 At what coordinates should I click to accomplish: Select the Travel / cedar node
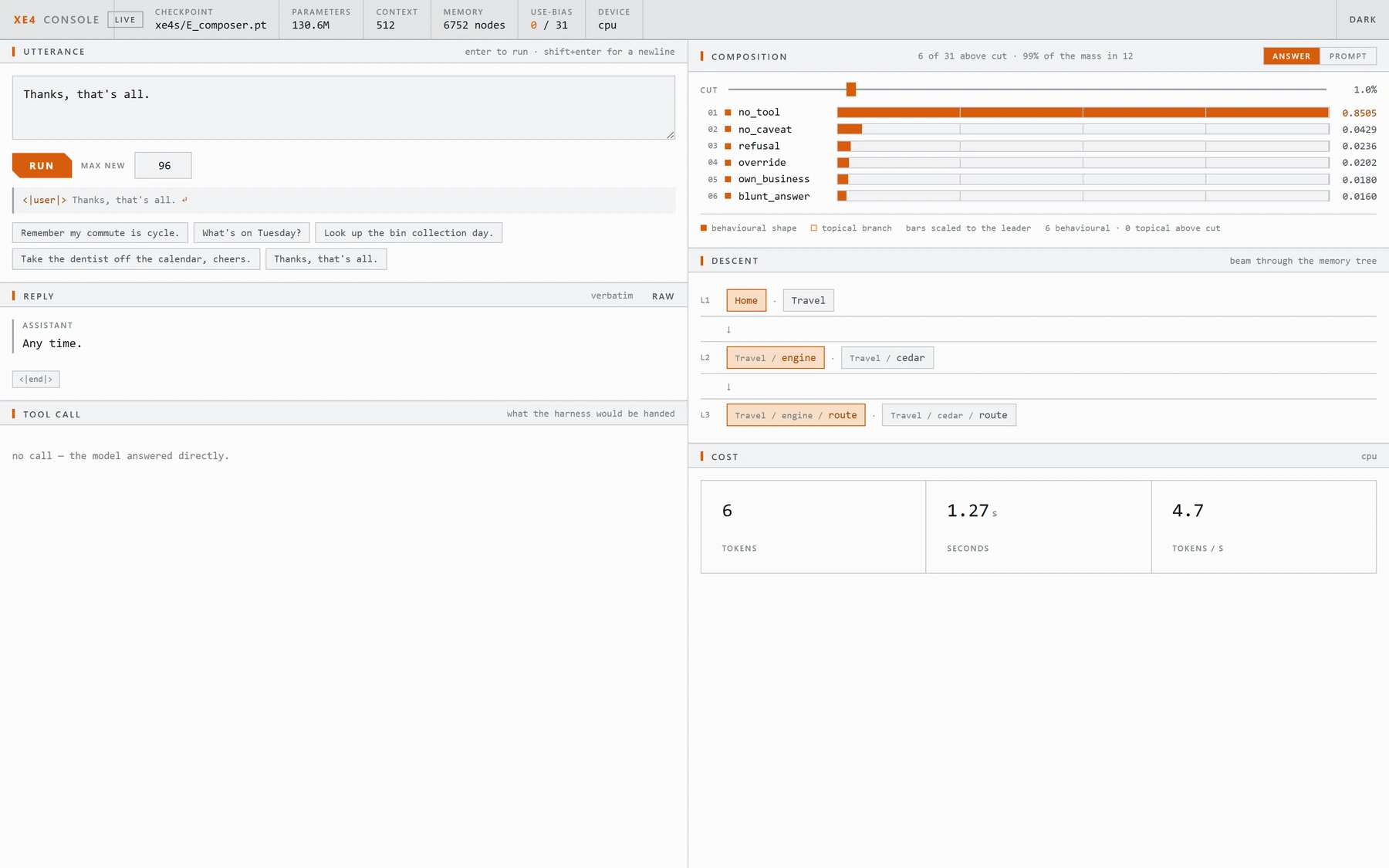click(x=887, y=358)
